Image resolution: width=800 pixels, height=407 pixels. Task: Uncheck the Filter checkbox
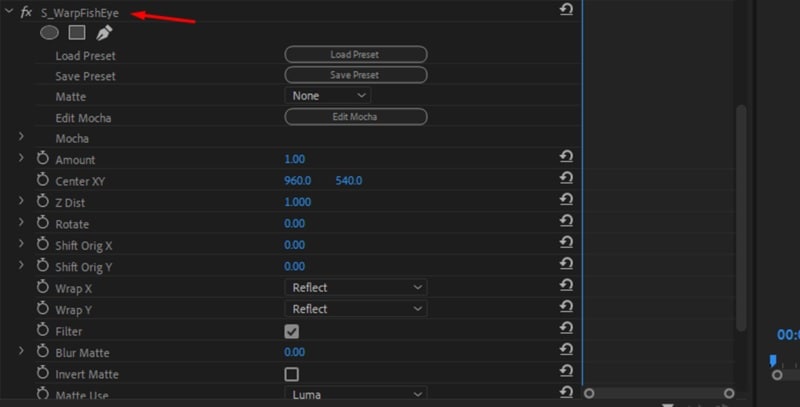(x=291, y=332)
